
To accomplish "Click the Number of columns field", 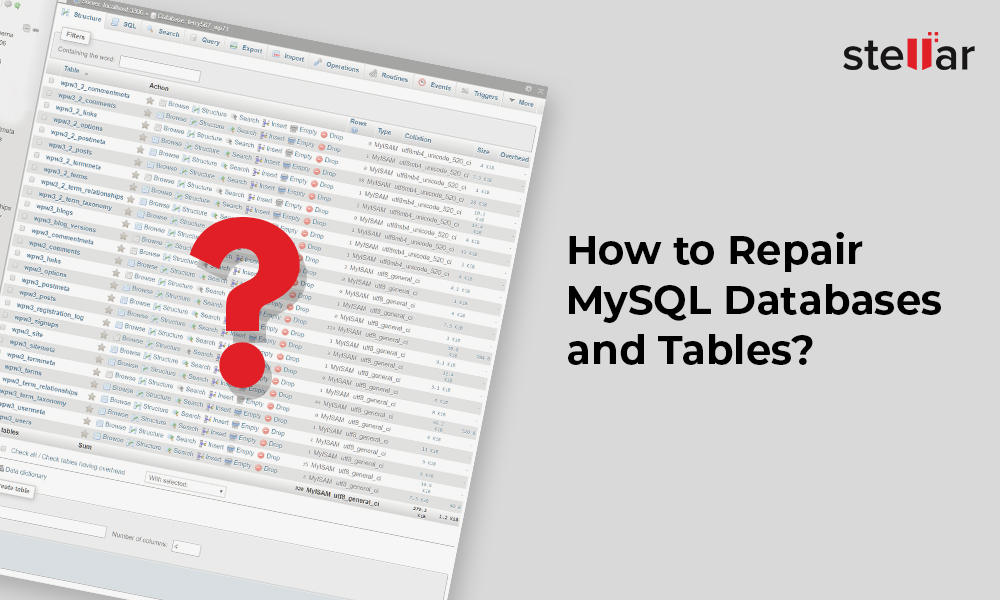I will click(186, 548).
